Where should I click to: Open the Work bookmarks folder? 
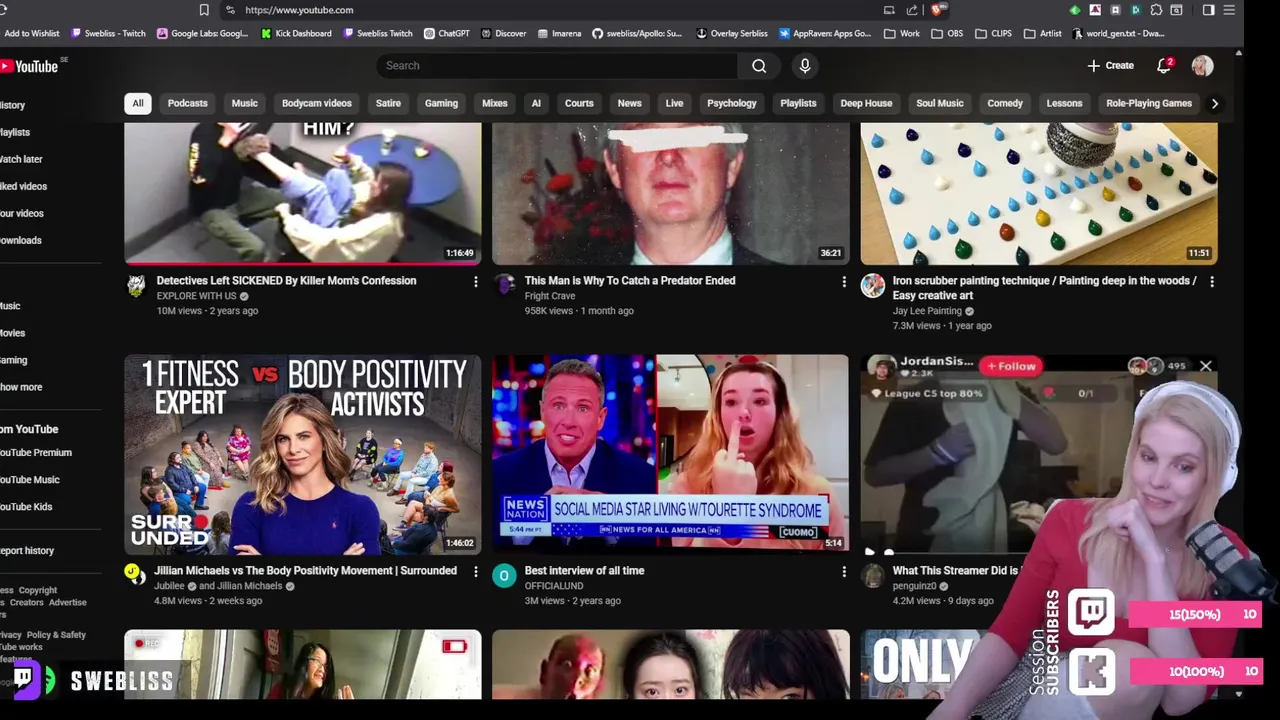point(902,33)
